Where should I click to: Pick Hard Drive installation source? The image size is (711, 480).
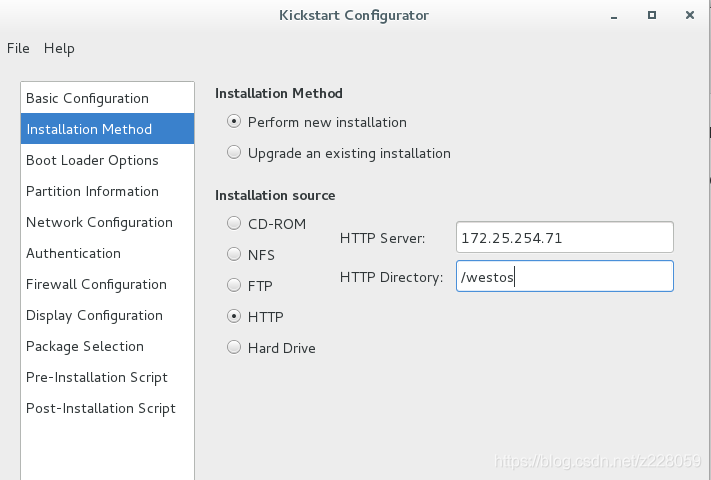point(234,348)
